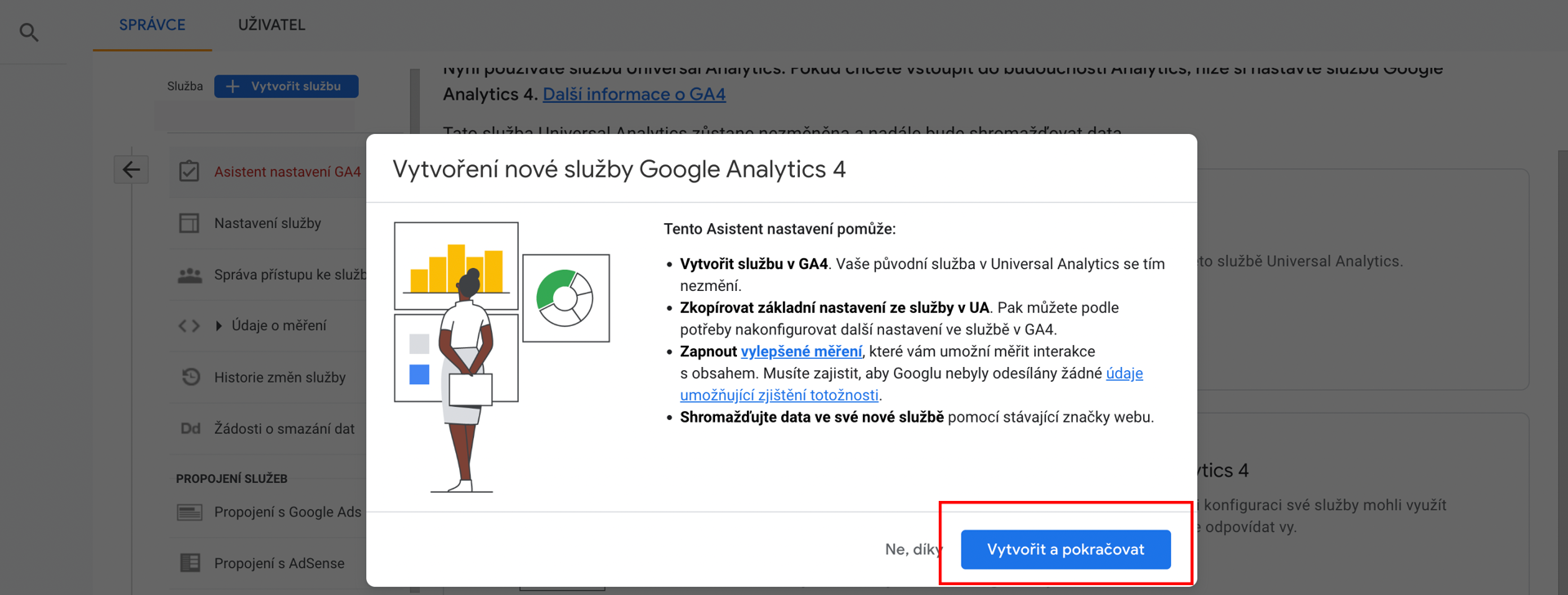The width and height of the screenshot is (1568, 595).
Task: Click the Asistent nastavení GA4 checklist icon
Action: (189, 171)
